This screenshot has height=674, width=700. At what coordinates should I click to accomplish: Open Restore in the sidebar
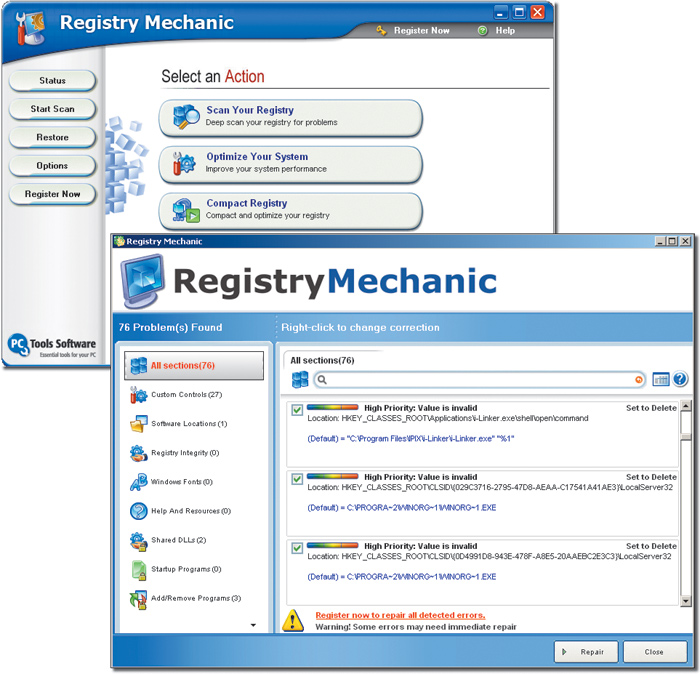coord(52,137)
